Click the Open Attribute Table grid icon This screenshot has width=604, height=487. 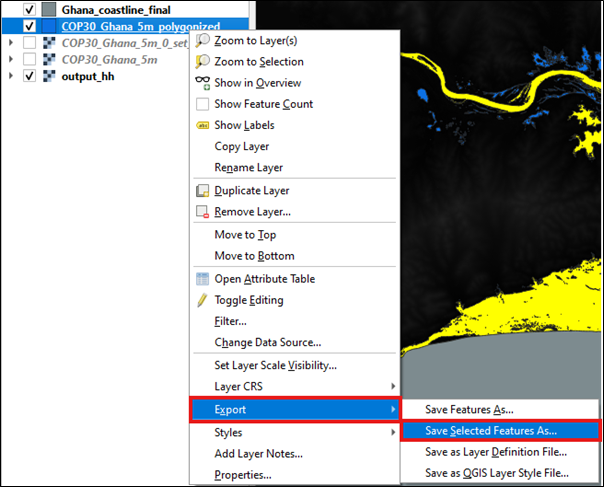click(202, 279)
